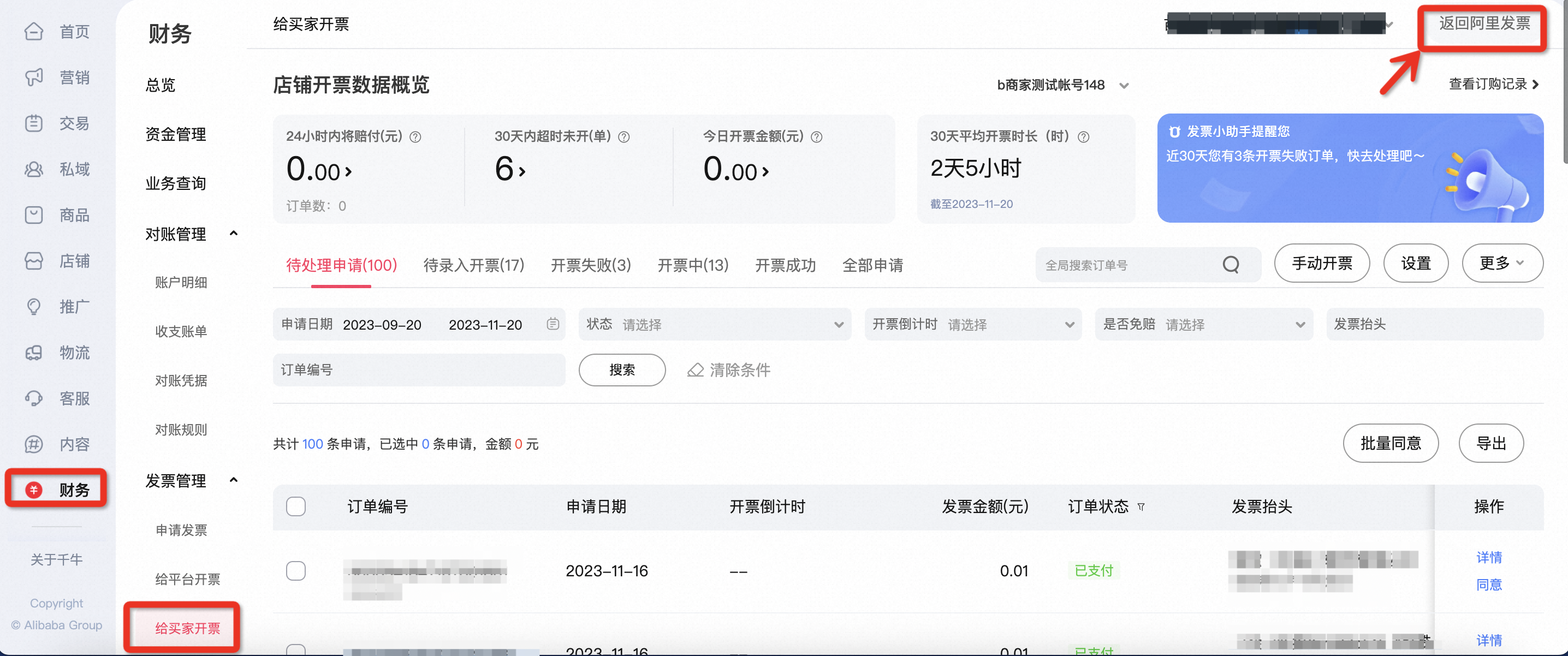1568x656 pixels.
Task: Click the red 财务 yen icon
Action: (34, 489)
